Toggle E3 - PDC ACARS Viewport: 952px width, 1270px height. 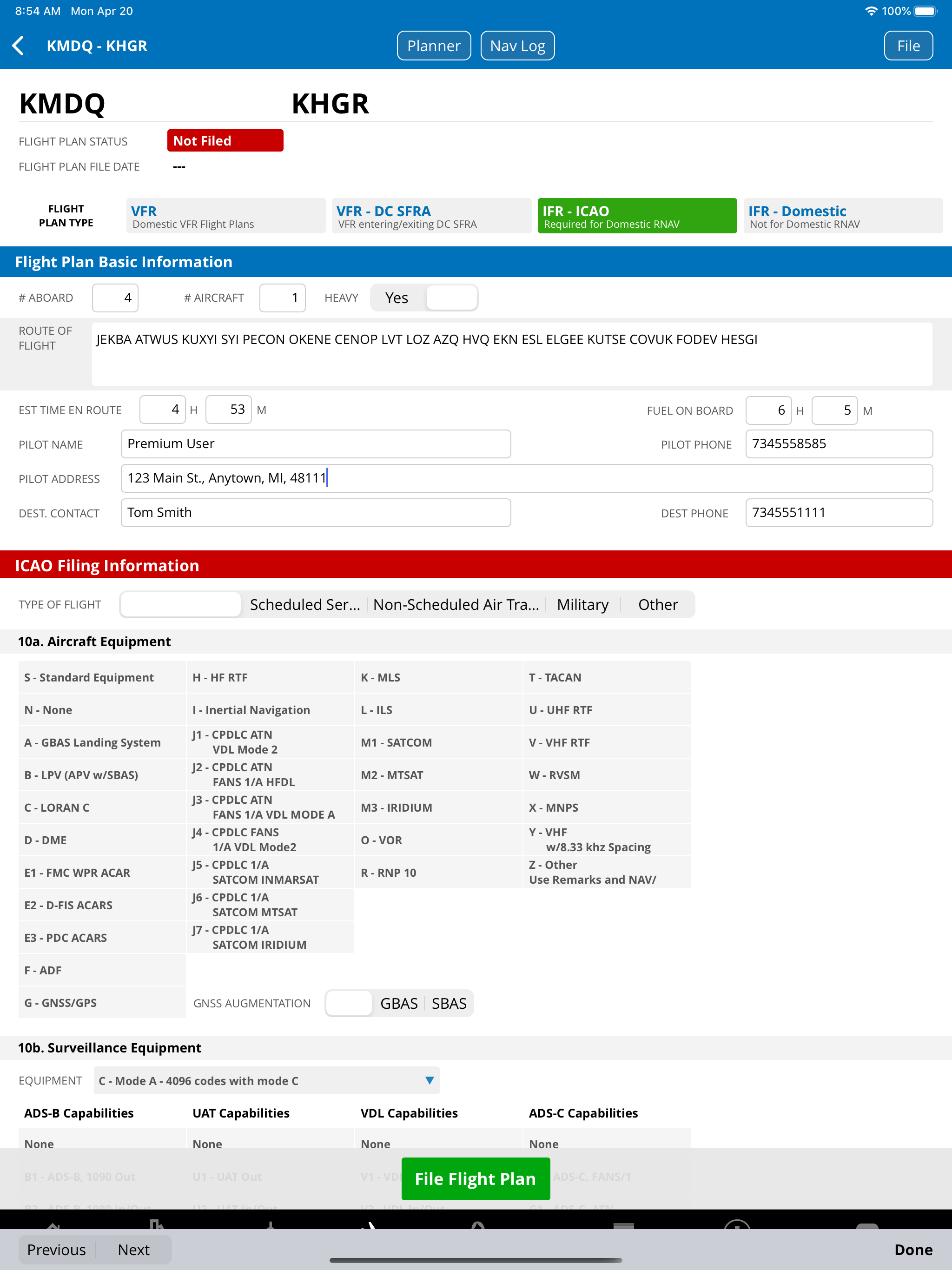pyautogui.click(x=102, y=938)
